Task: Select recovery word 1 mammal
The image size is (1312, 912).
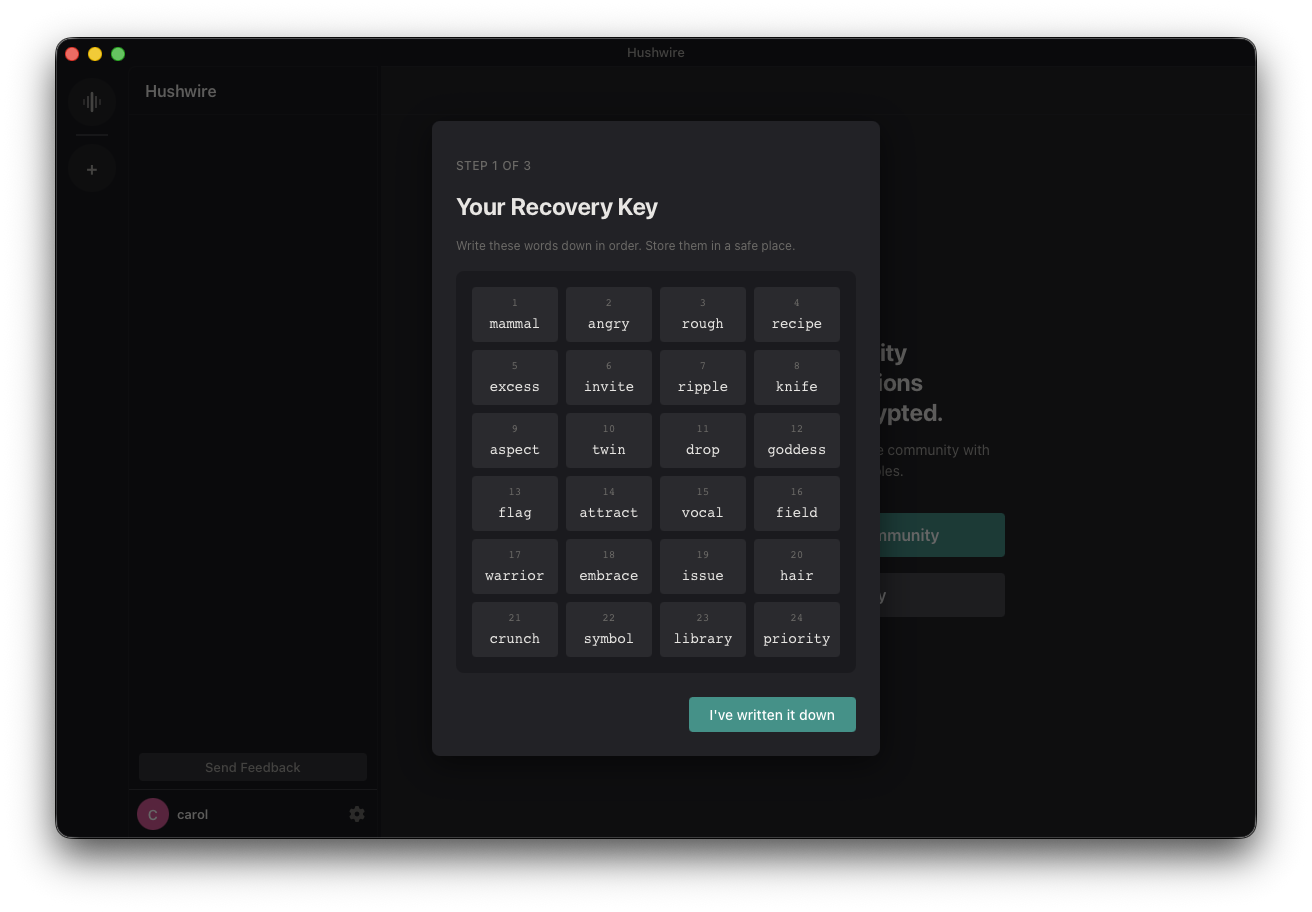Action: 515,314
